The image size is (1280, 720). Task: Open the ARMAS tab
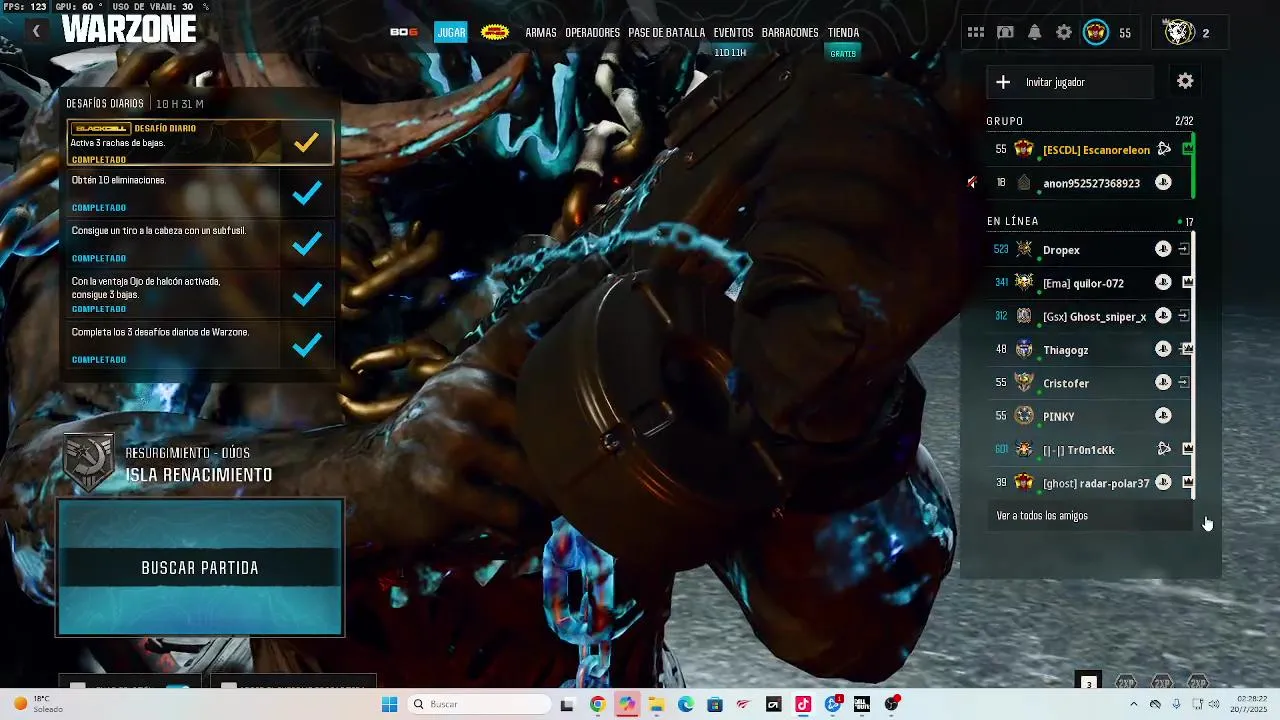(540, 32)
